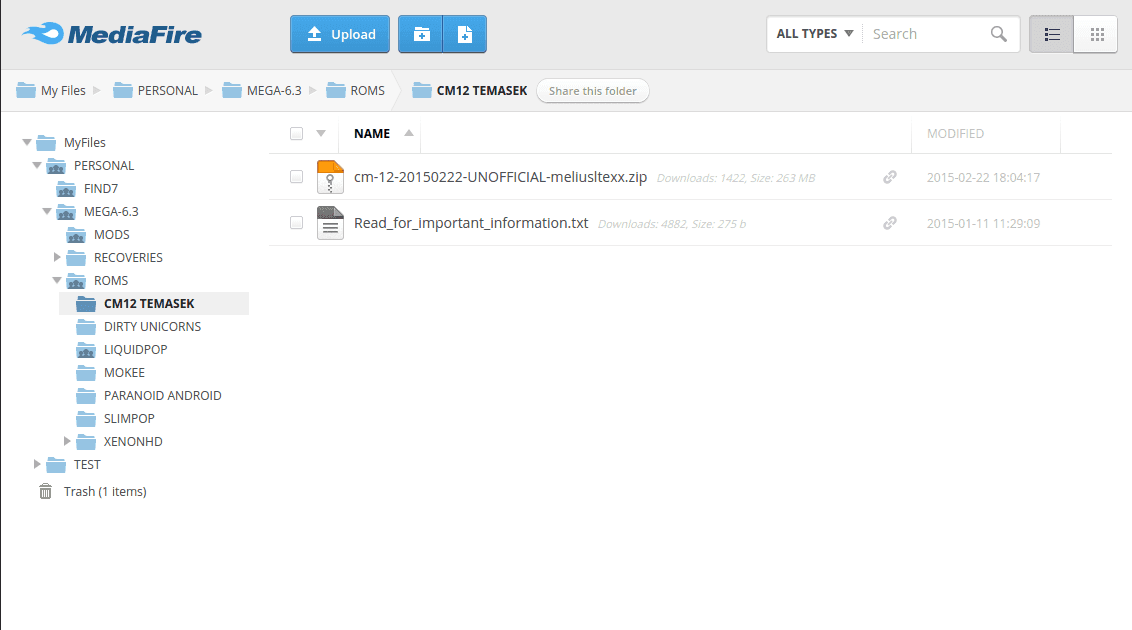The height and width of the screenshot is (630, 1132).
Task: Add a new file using the toolbar icon
Action: [x=465, y=34]
